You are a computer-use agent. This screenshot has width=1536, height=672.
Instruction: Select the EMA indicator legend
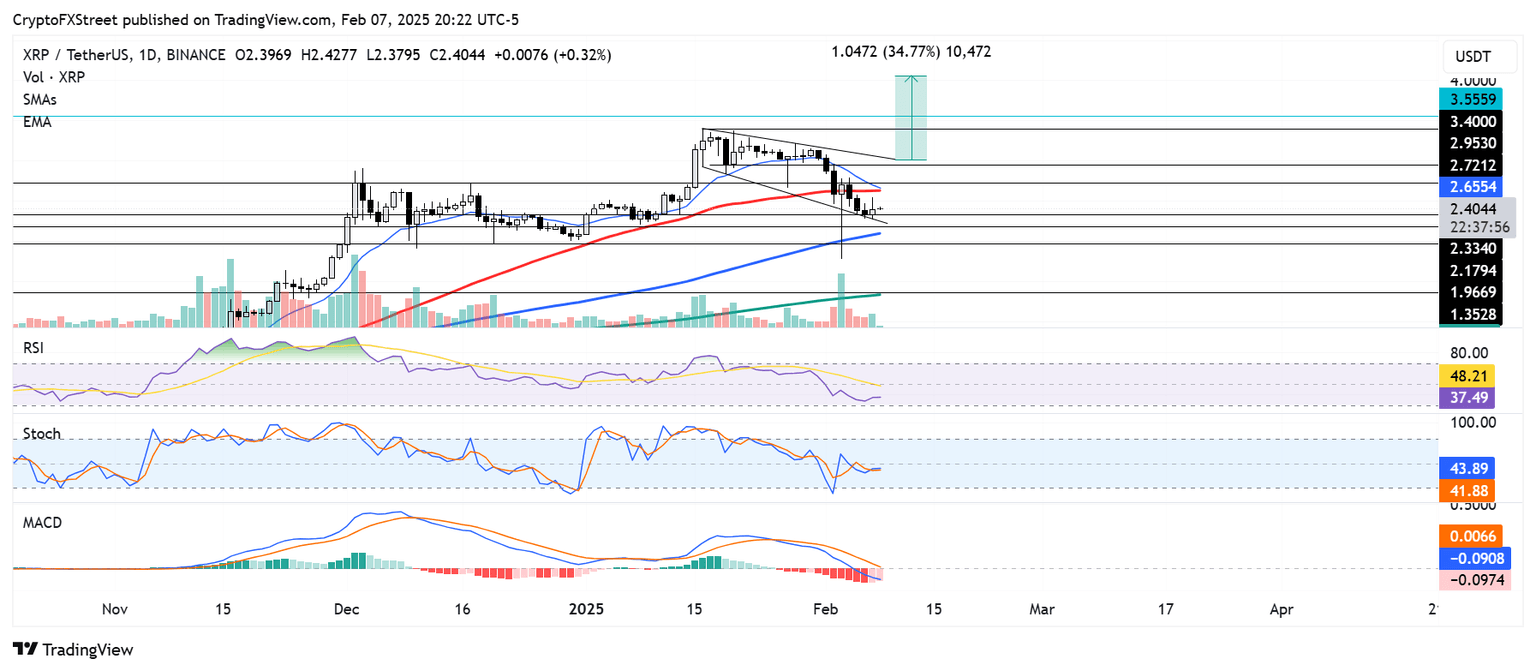coord(35,121)
